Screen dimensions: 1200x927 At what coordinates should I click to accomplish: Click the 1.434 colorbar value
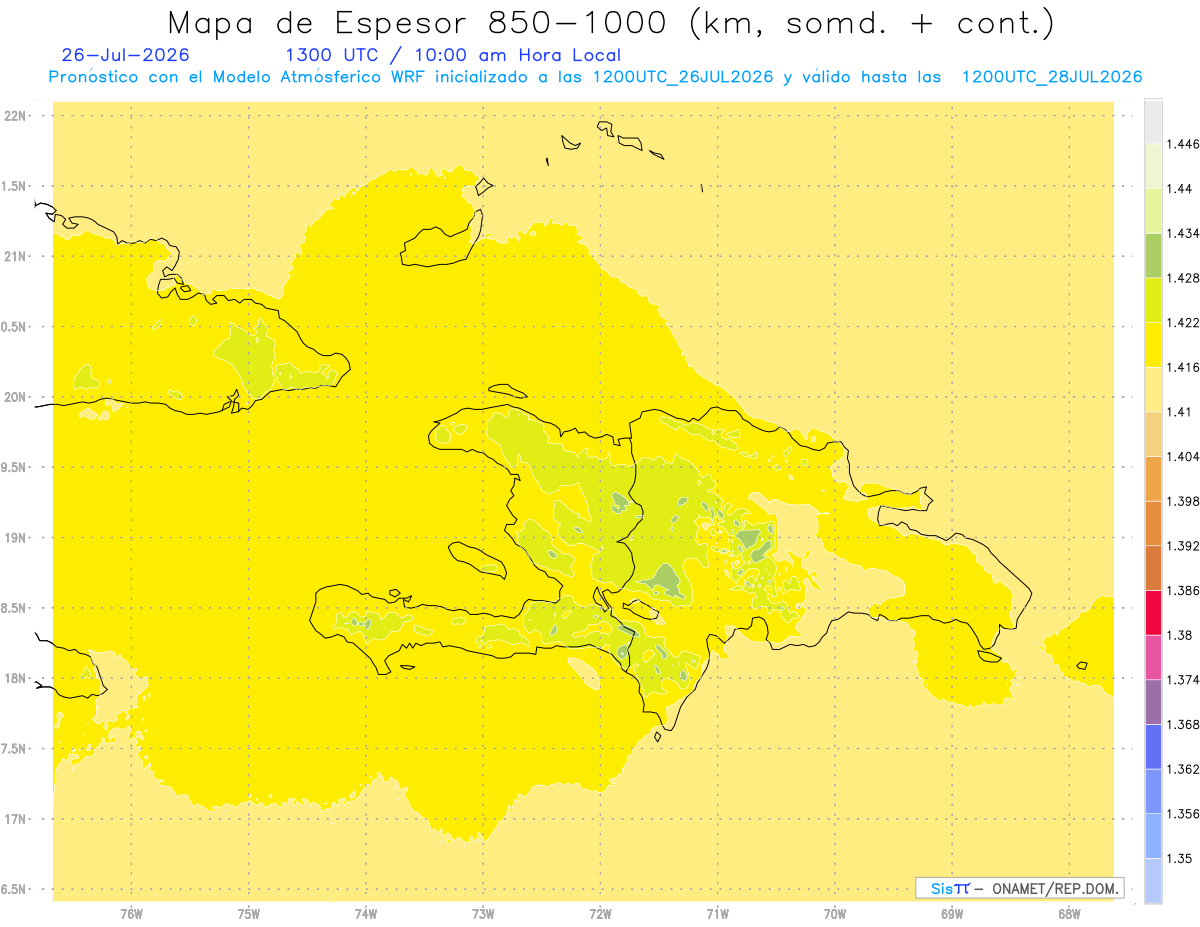1183,234
